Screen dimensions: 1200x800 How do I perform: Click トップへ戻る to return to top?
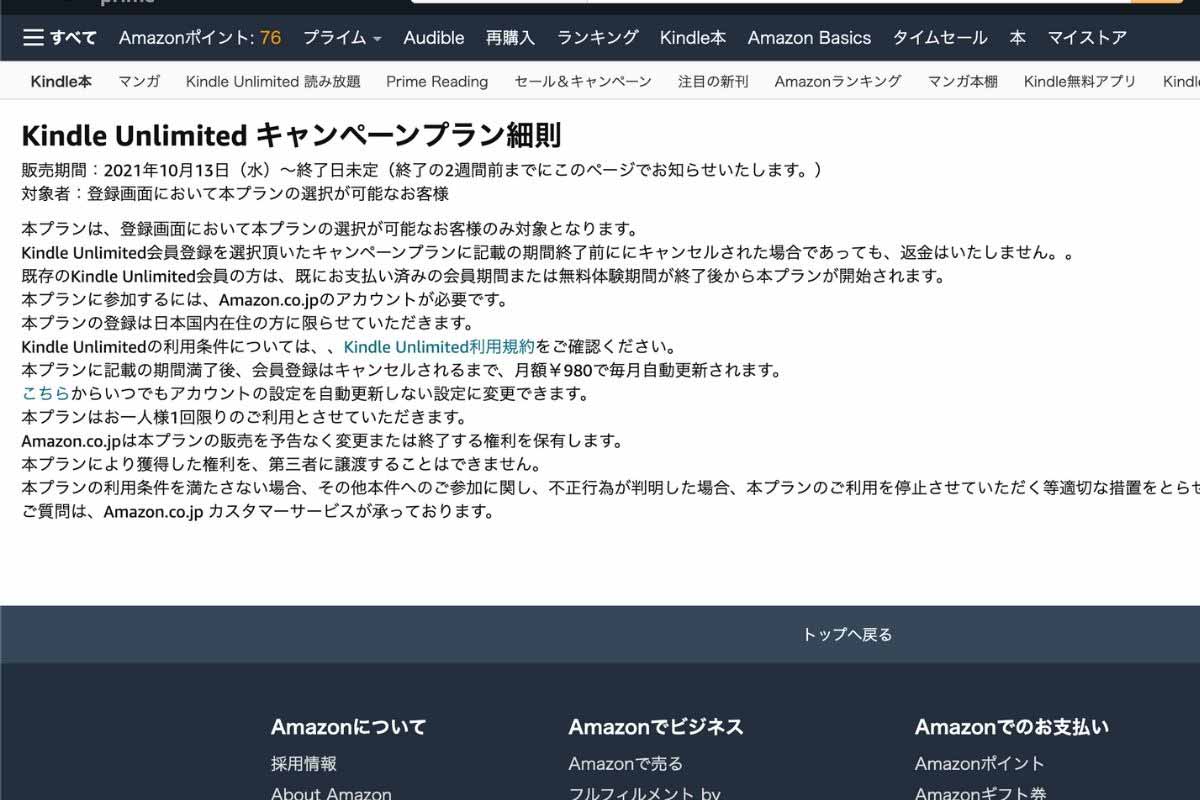[849, 633]
